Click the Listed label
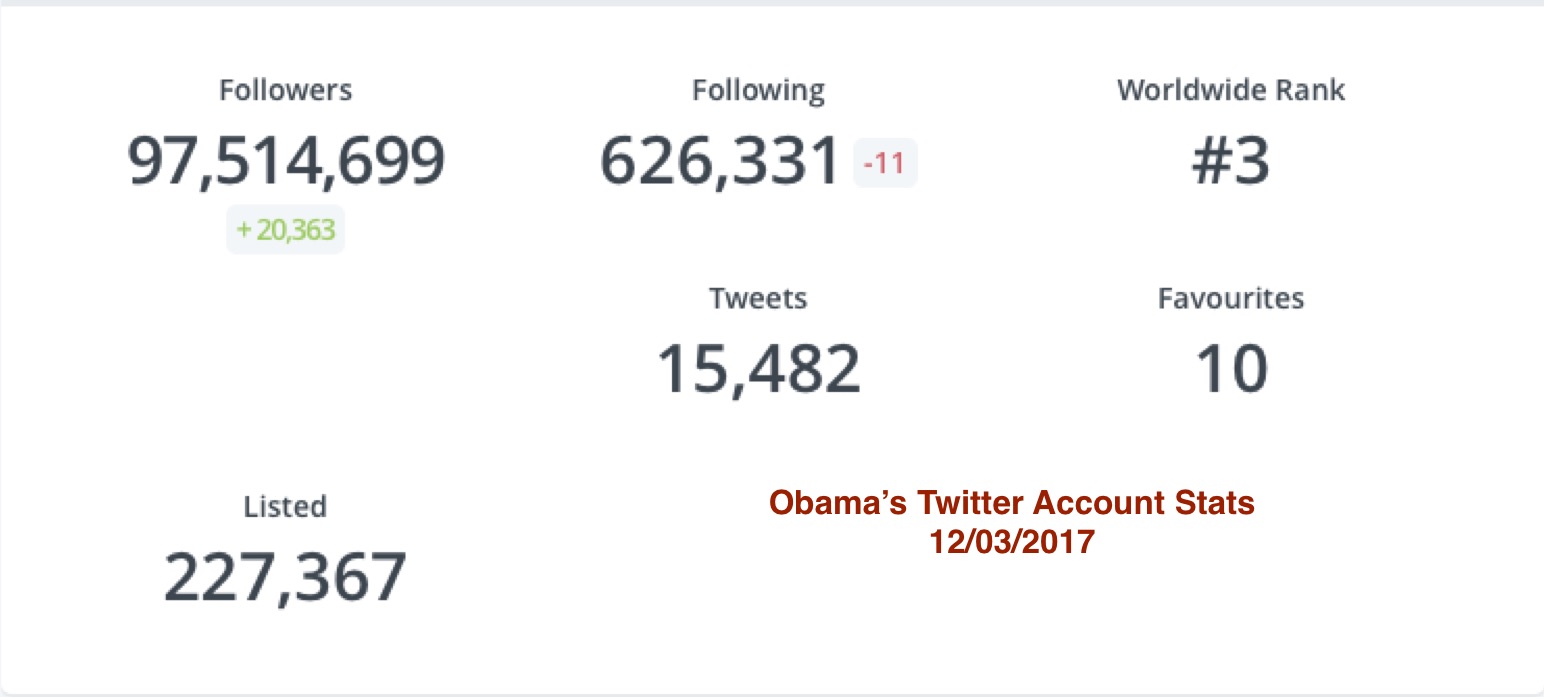The height and width of the screenshot is (697, 1544). click(285, 507)
